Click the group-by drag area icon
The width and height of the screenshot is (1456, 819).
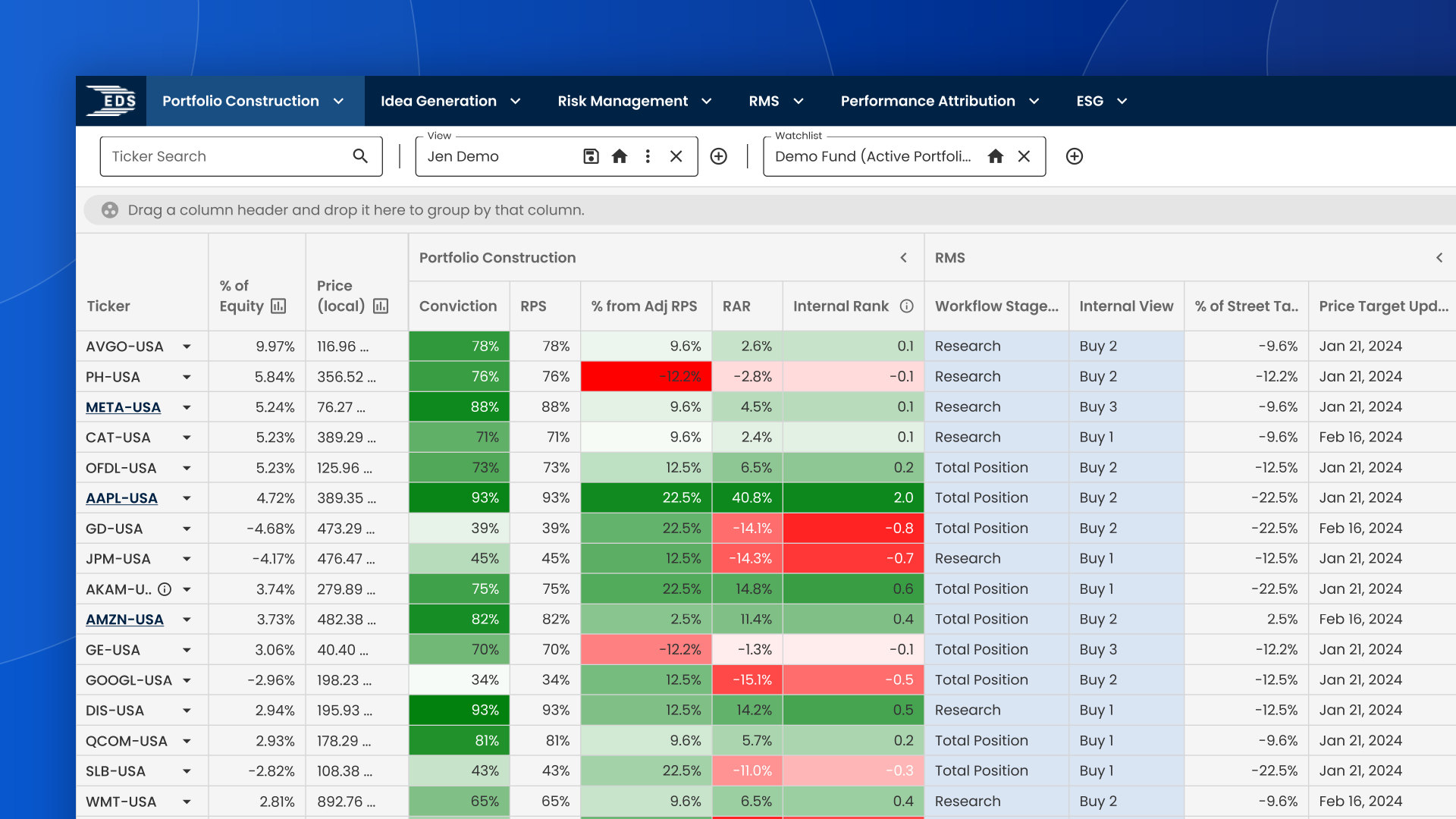point(110,210)
